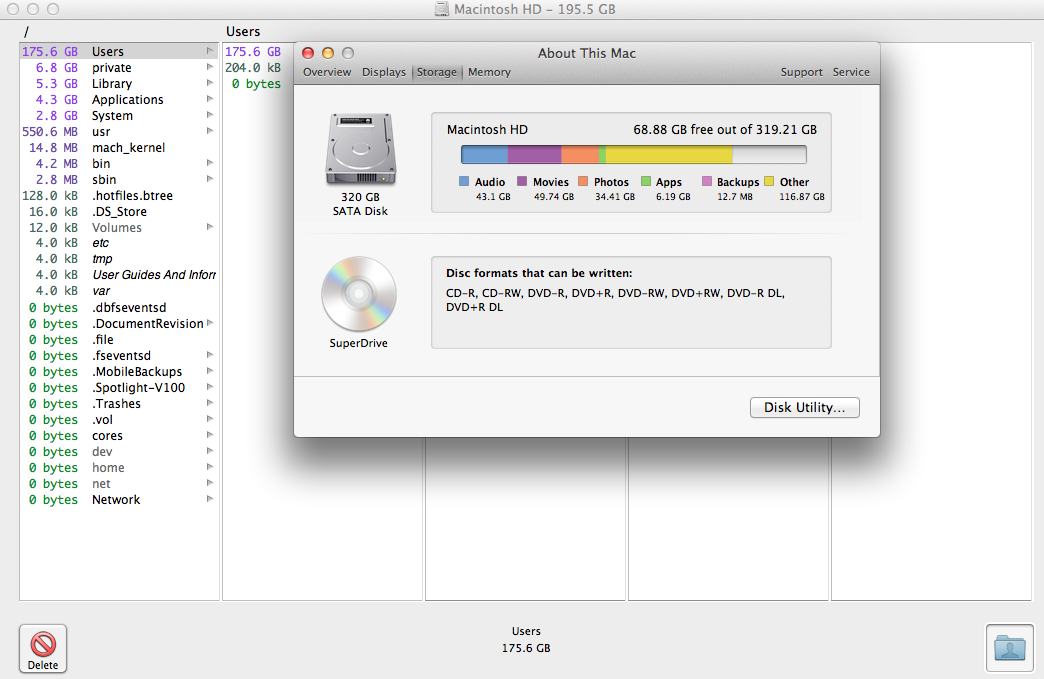Expand the cores folder arrow

[210, 434]
